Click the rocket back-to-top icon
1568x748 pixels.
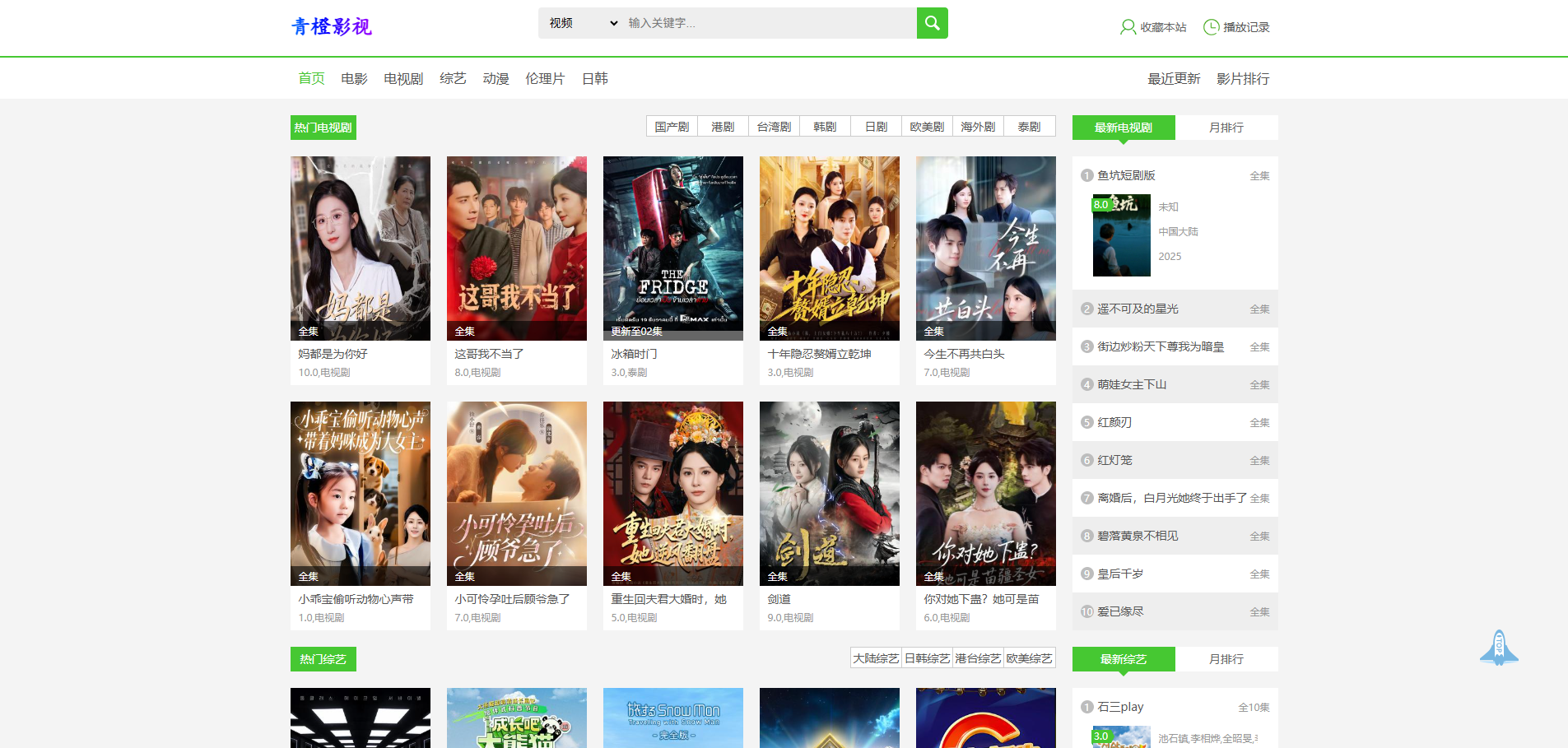[1499, 648]
